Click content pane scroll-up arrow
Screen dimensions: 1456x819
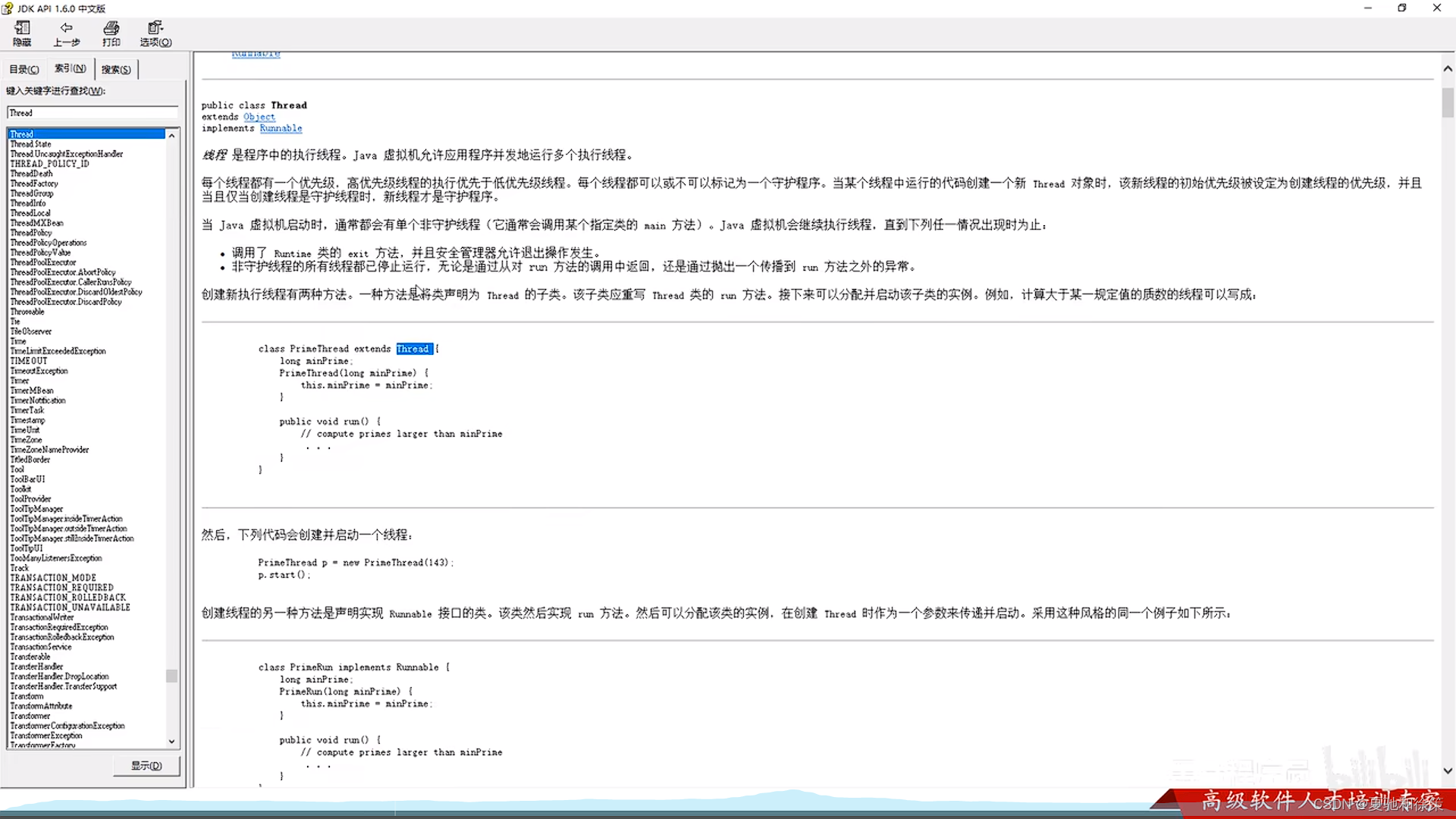click(x=1448, y=69)
